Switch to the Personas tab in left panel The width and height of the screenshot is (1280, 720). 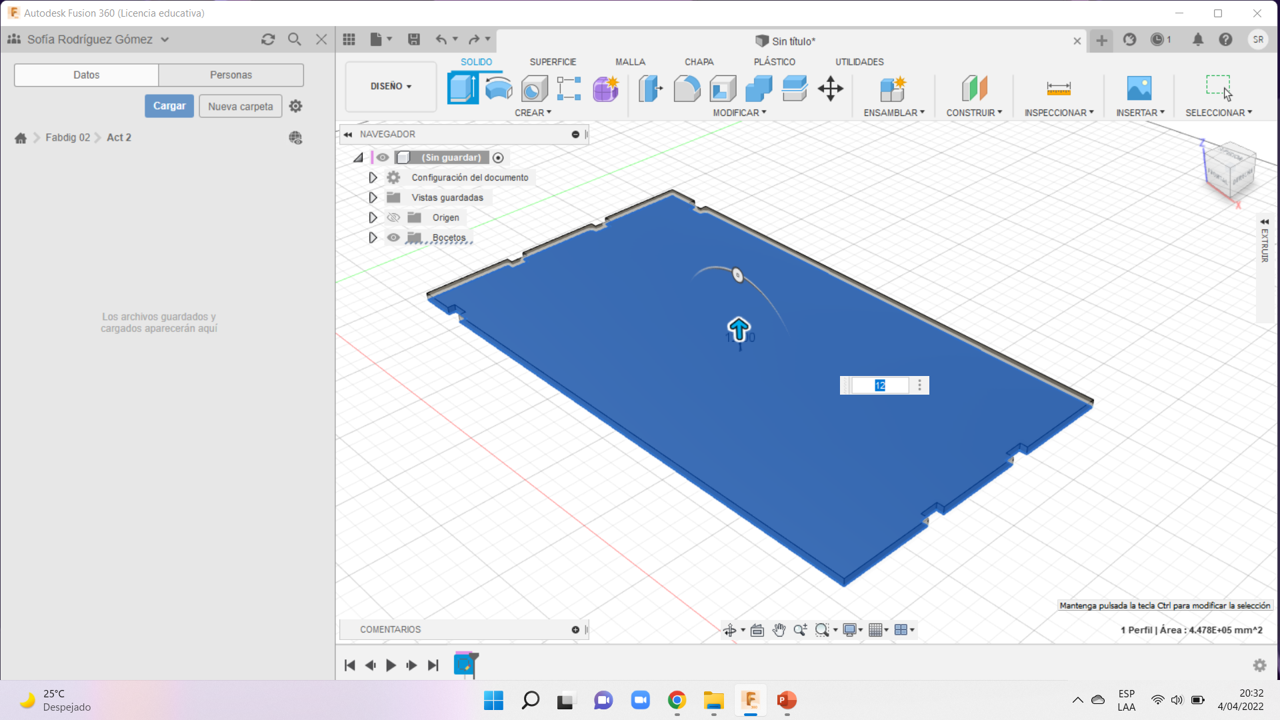tap(230, 74)
